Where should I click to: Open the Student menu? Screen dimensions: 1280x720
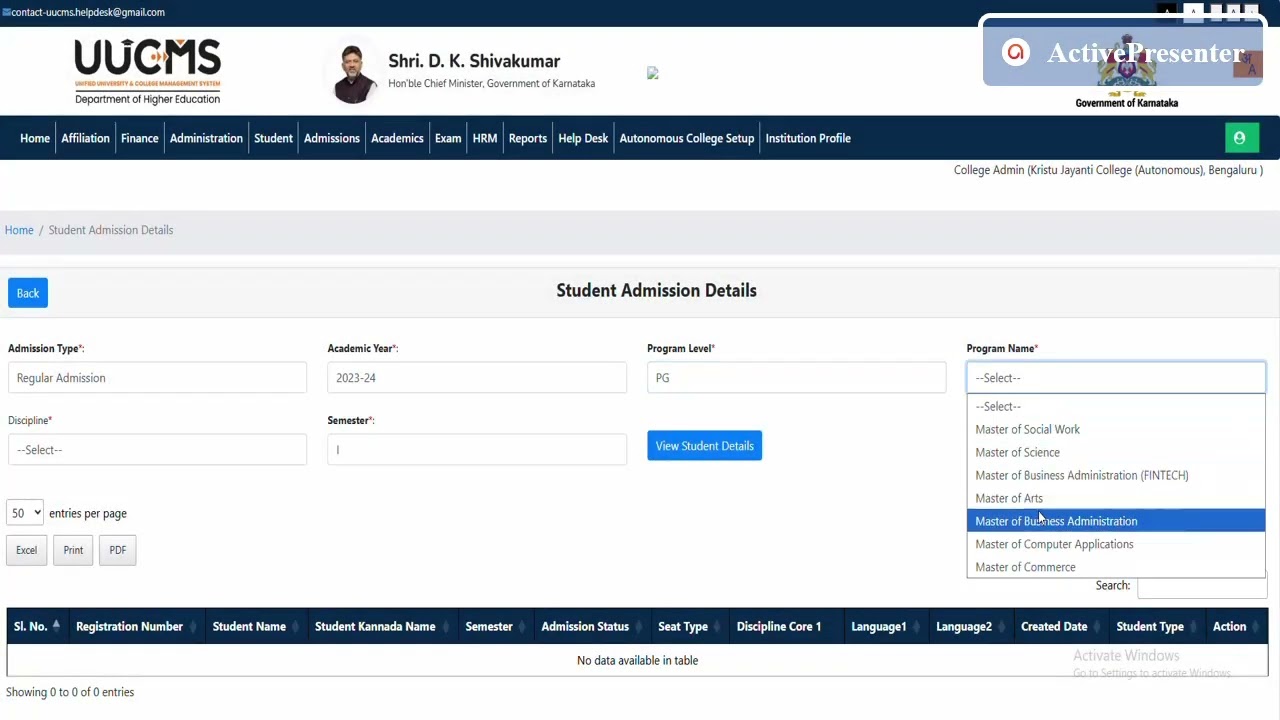point(273,138)
